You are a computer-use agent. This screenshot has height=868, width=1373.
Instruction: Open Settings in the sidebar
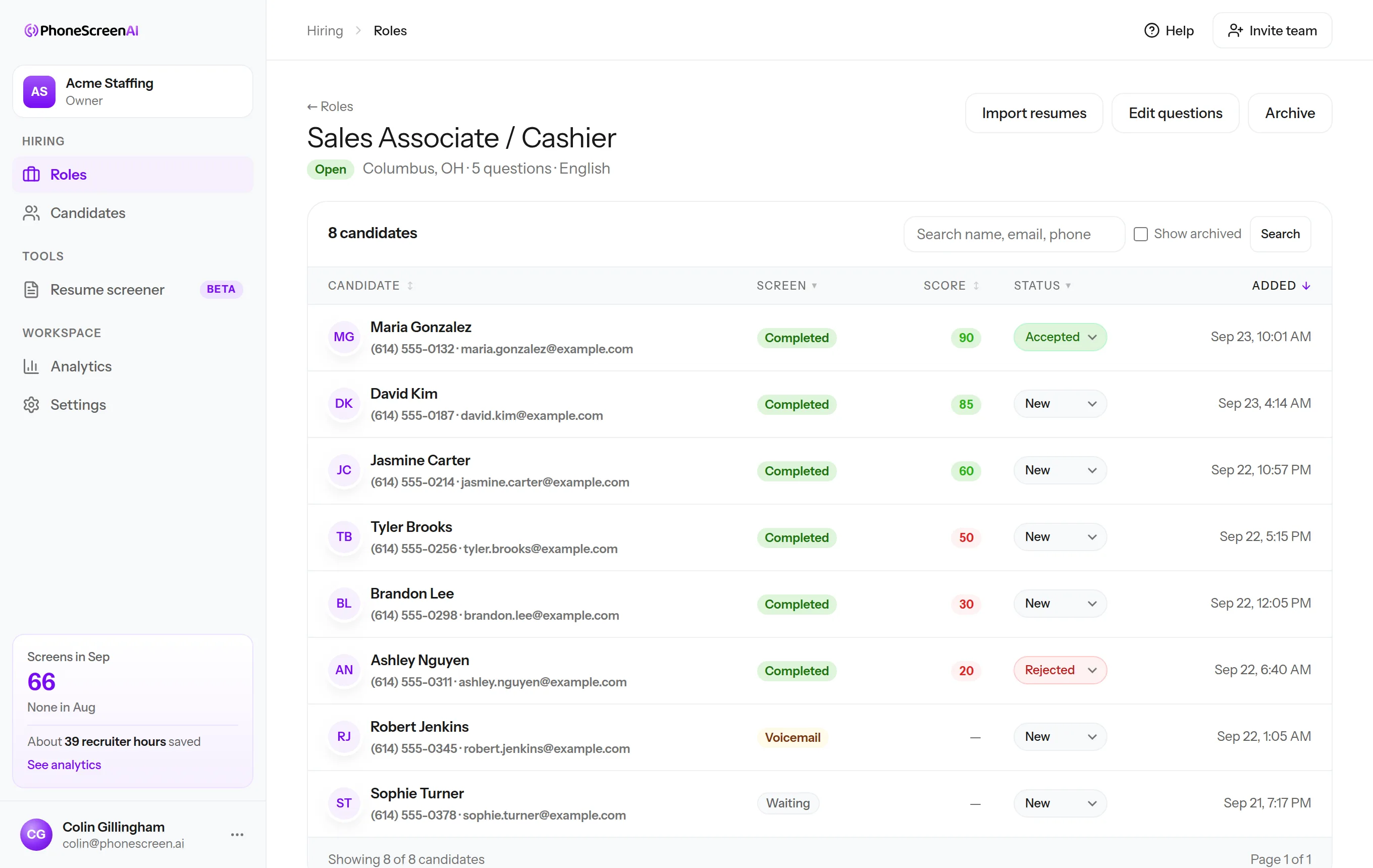pos(133,405)
